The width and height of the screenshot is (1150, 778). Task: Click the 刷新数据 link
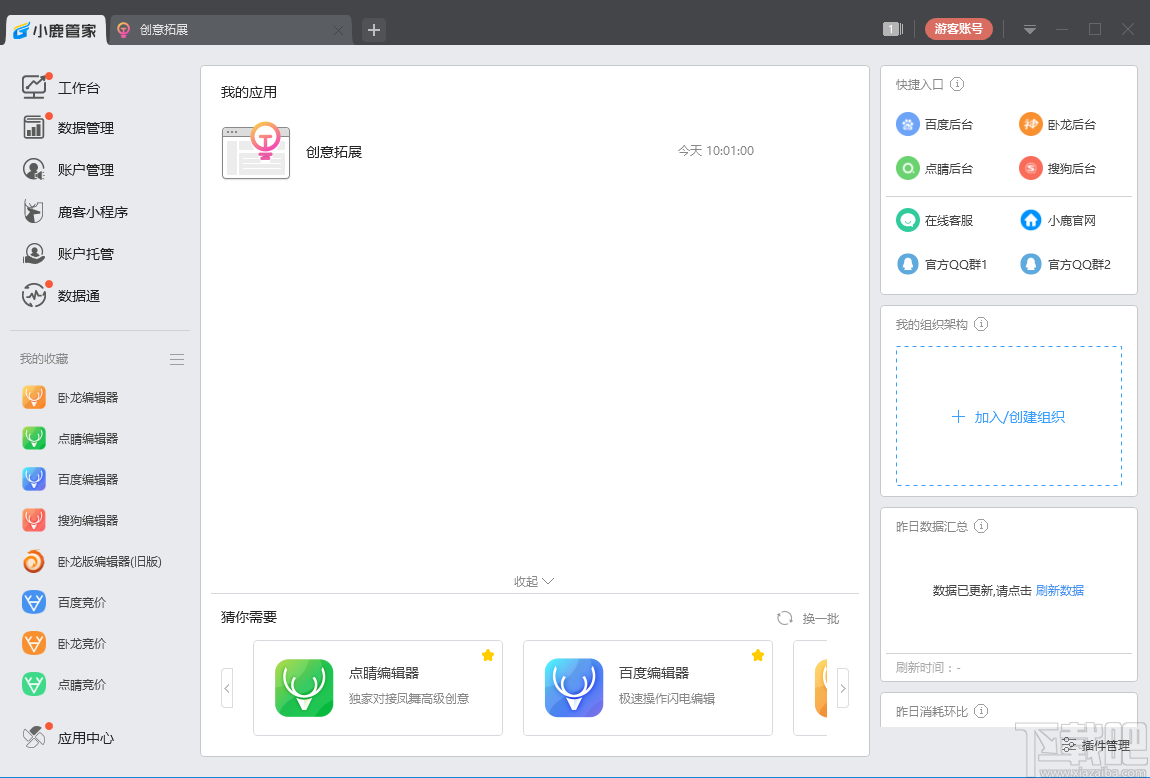(1060, 590)
